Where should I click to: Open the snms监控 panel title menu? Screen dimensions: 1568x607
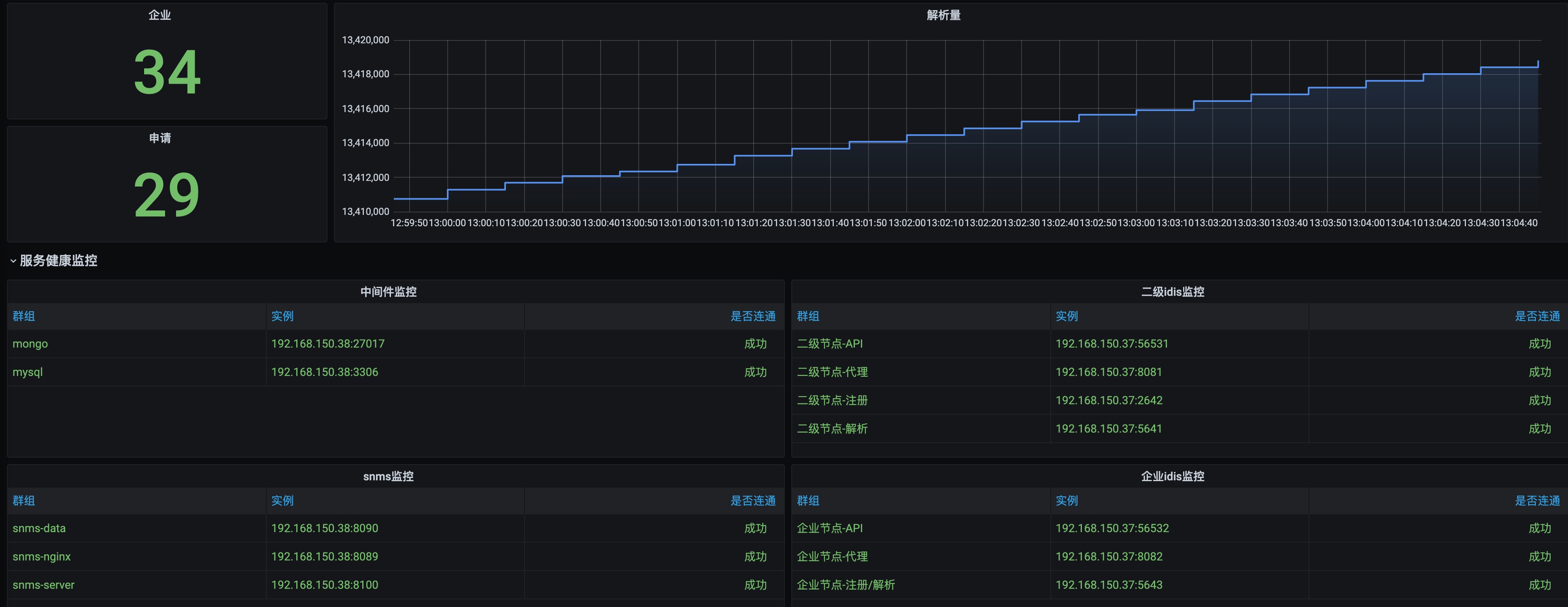tap(388, 476)
